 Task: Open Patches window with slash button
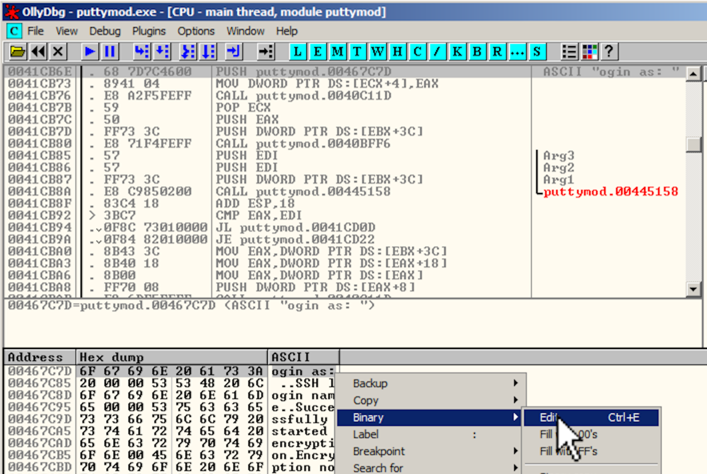coord(437,51)
